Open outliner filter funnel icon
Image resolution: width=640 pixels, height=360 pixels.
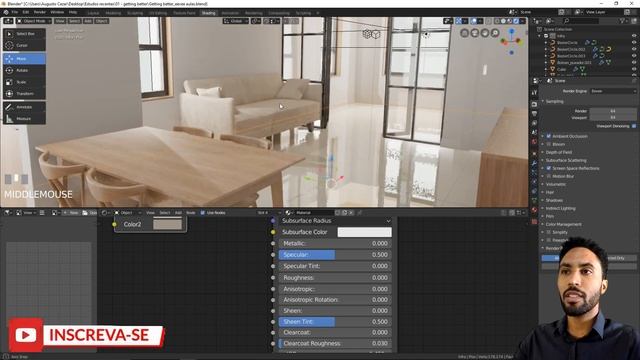pos(623,21)
